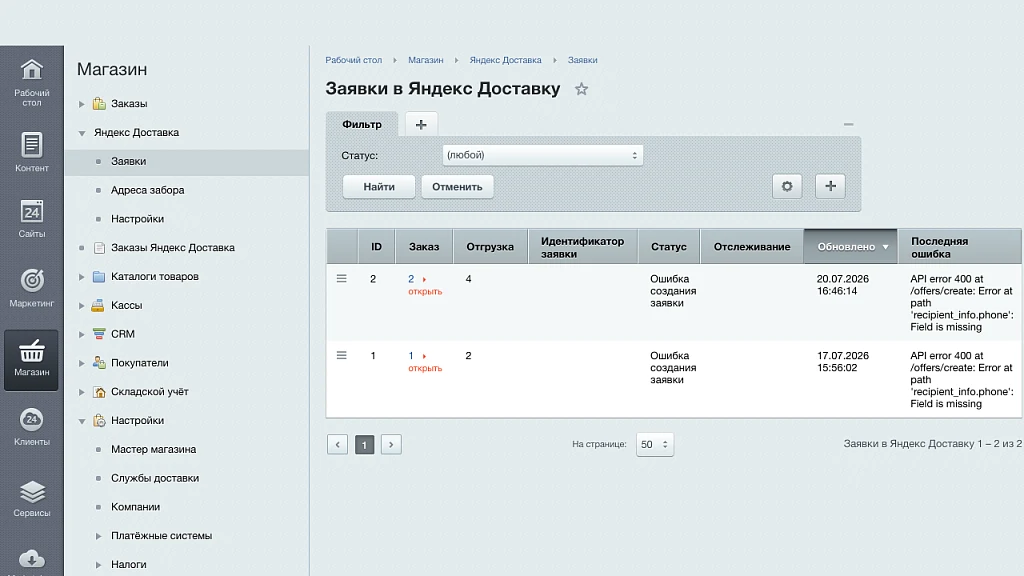
Task: Open Адреса забора in the sidebar
Action: click(x=148, y=190)
